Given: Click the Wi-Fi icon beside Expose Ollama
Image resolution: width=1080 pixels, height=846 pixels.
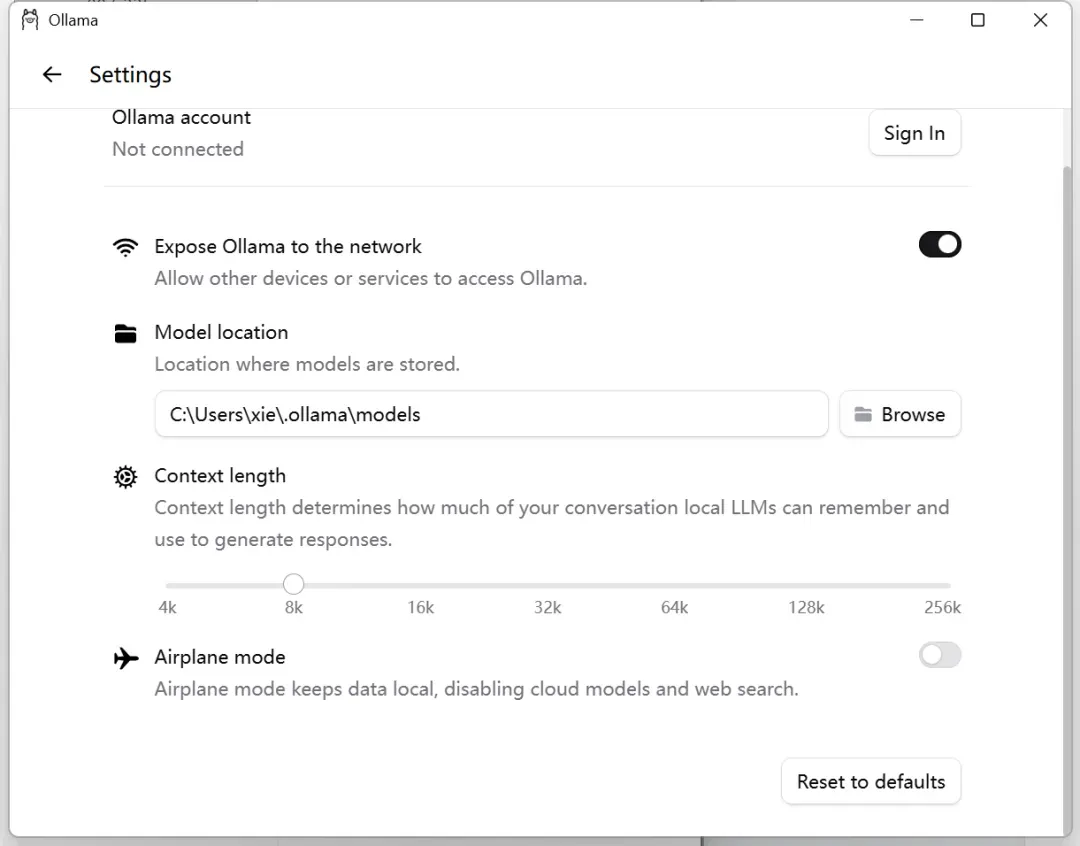Looking at the screenshot, I should point(125,247).
